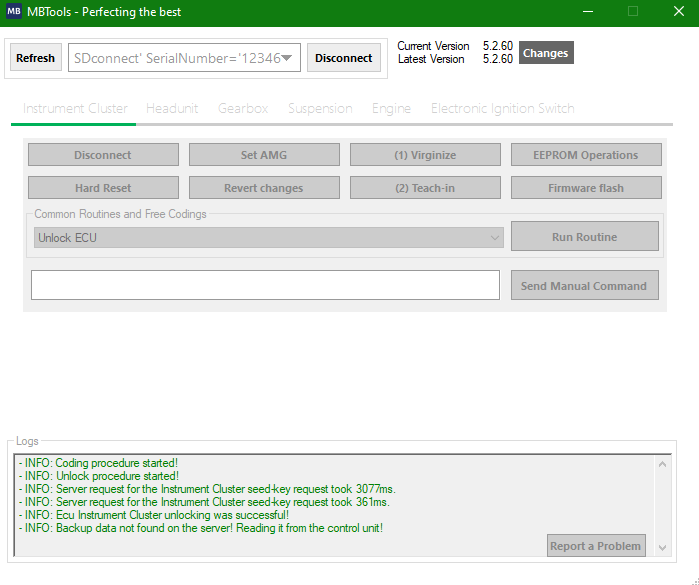Viewport: 699px width, 585px height.
Task: Open the Electronic Ignition Switch tab
Action: click(x=502, y=108)
